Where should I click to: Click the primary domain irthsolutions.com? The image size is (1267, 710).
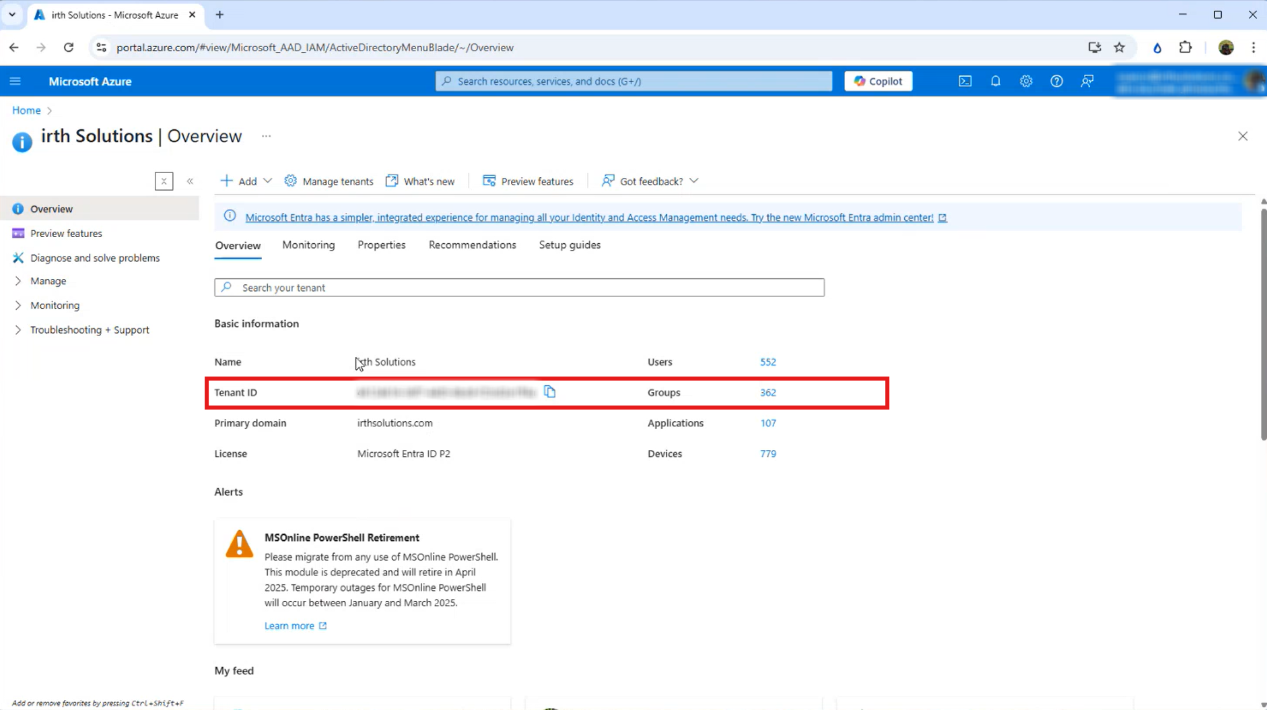pyautogui.click(x=395, y=423)
